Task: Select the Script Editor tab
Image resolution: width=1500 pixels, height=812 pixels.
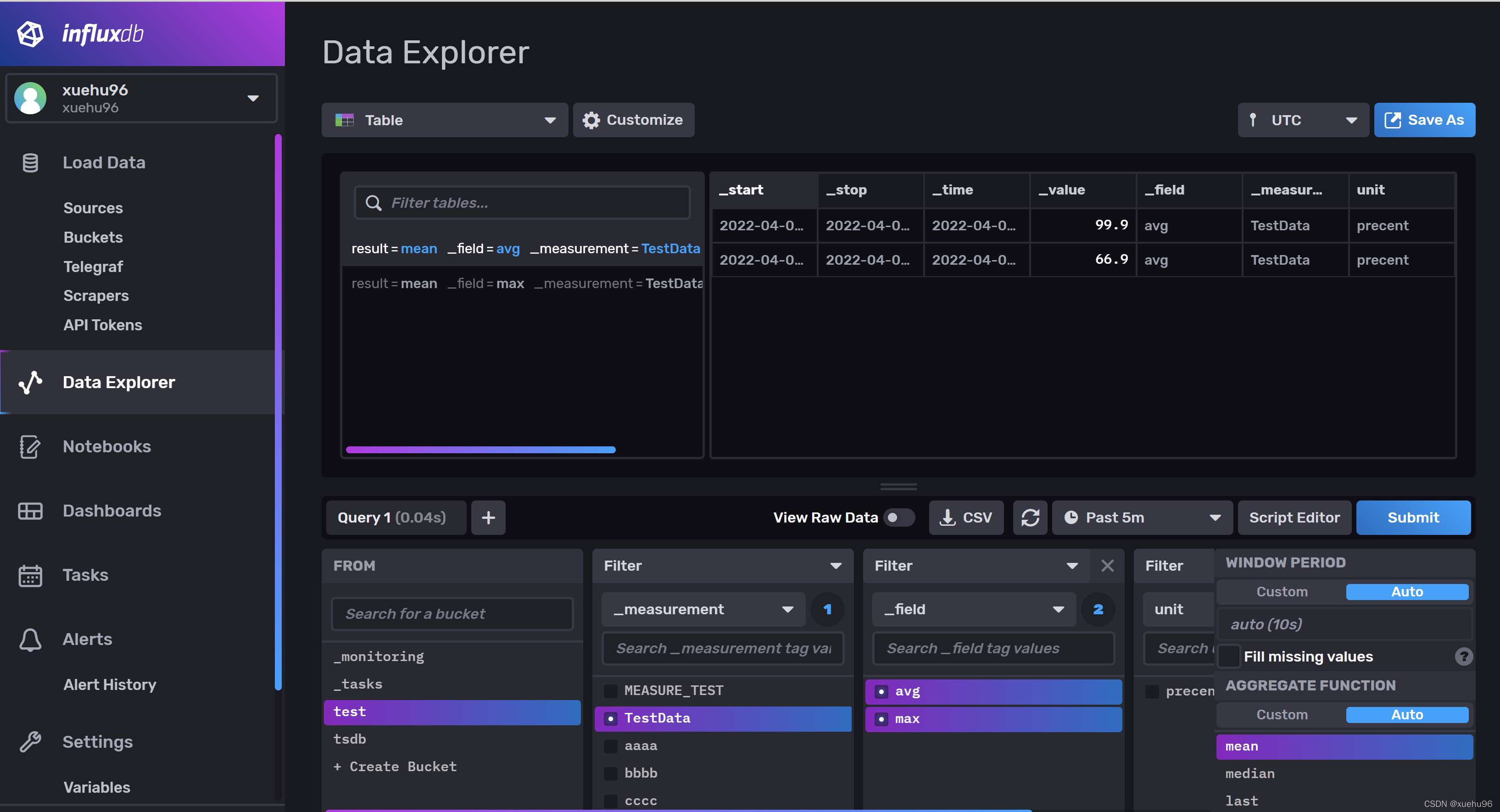Action: (x=1296, y=517)
